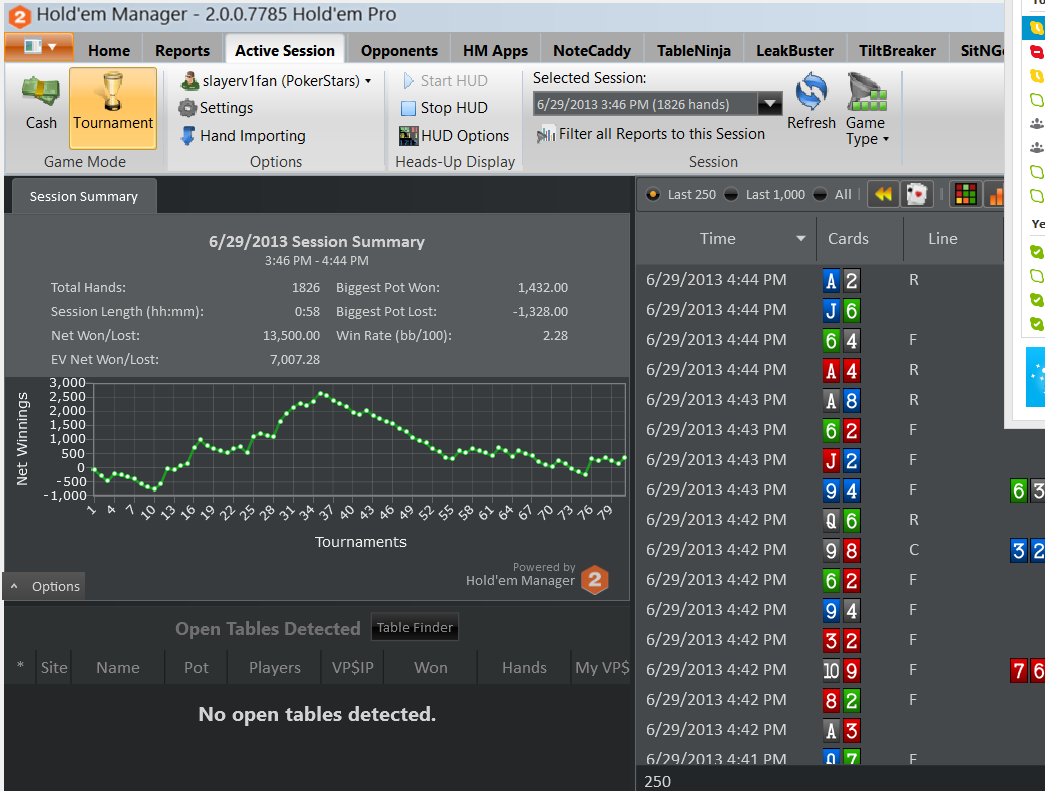1045x791 pixels.
Task: Select the All hands radio button
Action: 820,195
